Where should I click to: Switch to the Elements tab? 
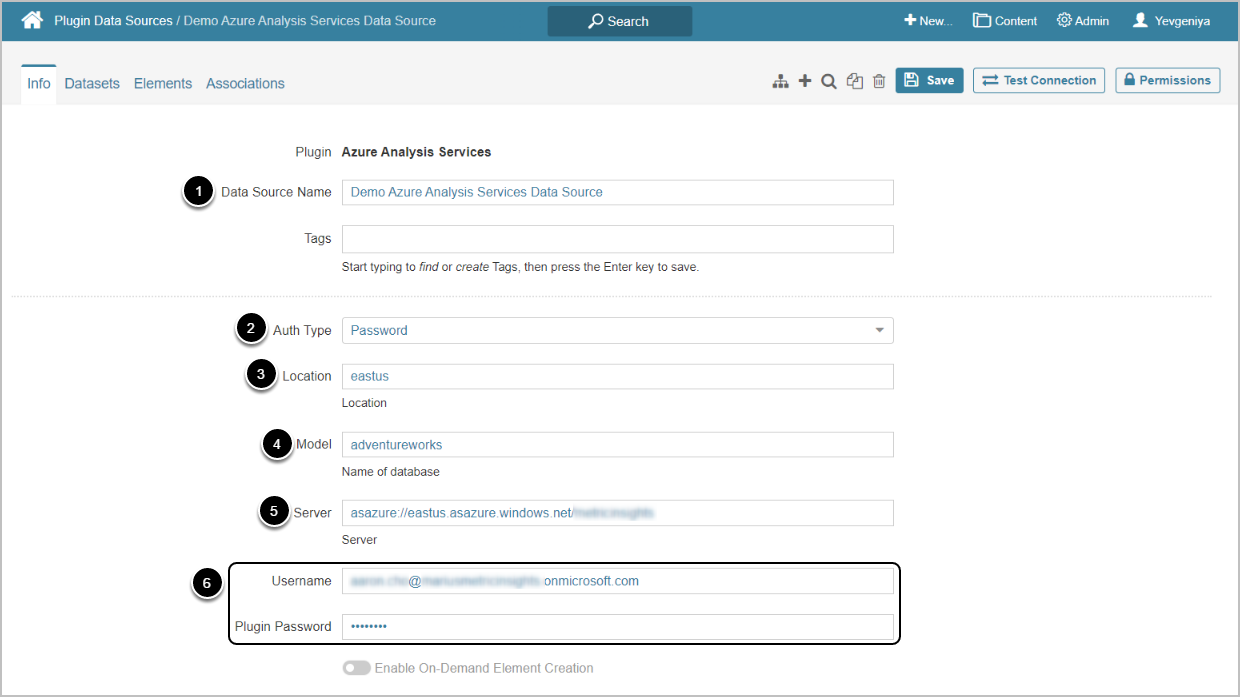click(x=163, y=84)
